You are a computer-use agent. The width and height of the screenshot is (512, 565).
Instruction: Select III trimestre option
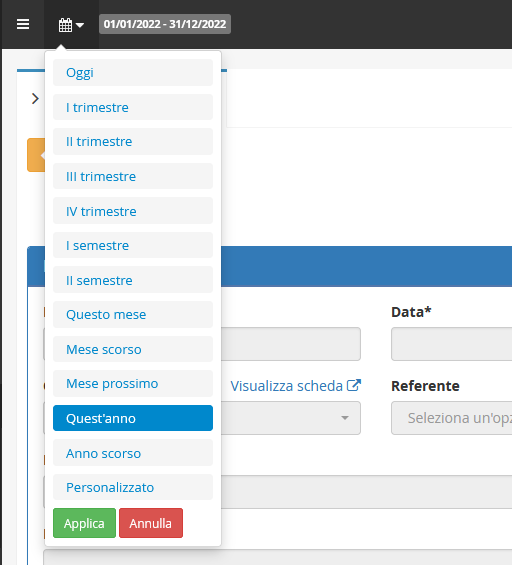pyautogui.click(x=133, y=176)
